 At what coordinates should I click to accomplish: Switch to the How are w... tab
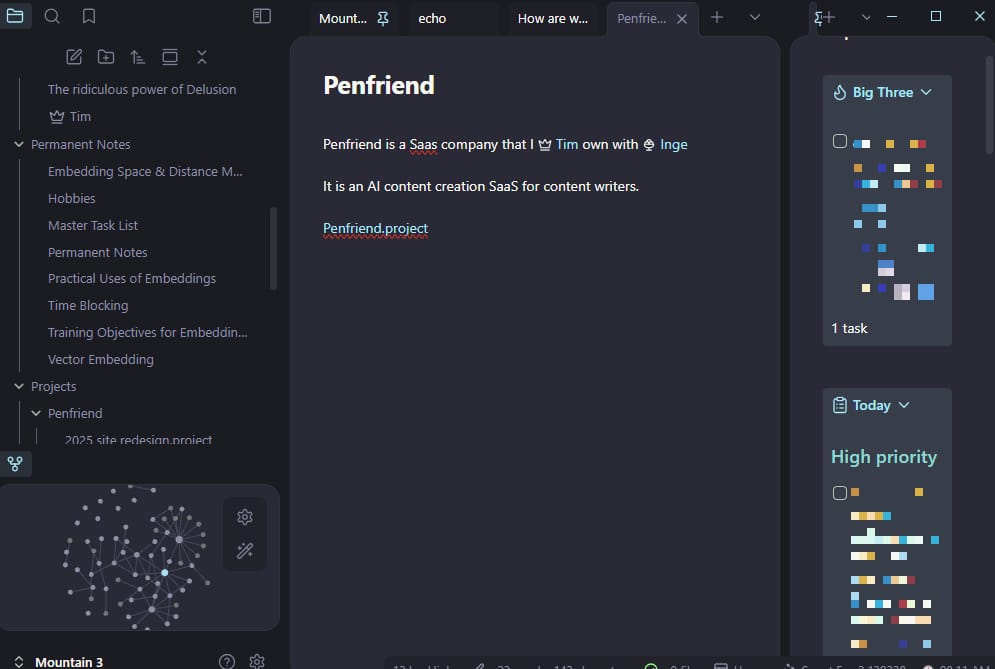[553, 19]
